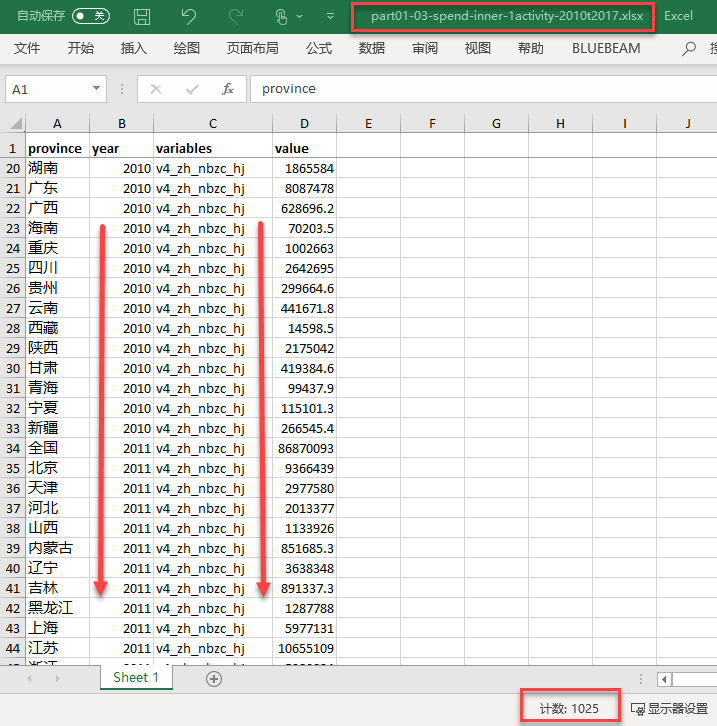Viewport: 717px width, 726px height.
Task: Add a new sheet with plus icon
Action: (x=213, y=678)
